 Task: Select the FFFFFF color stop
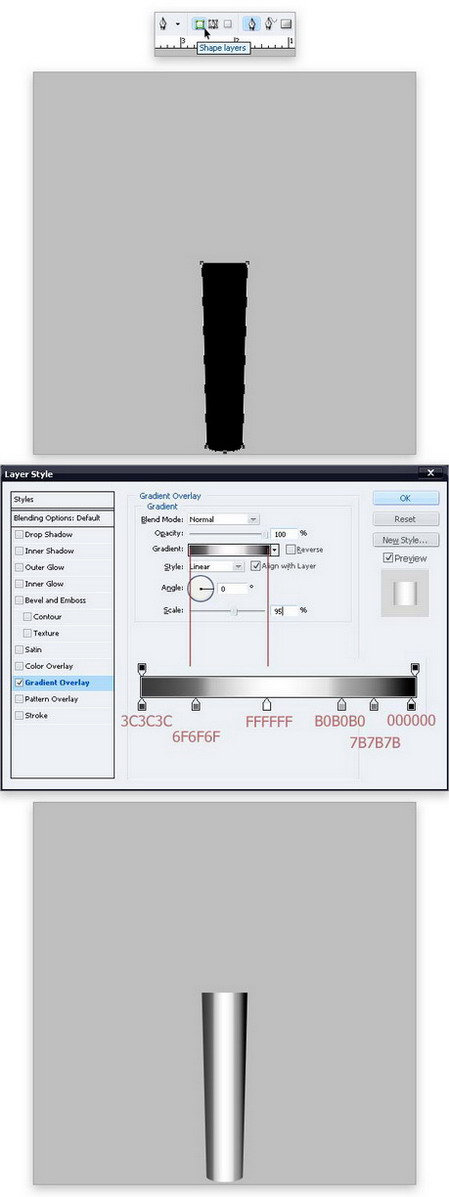tap(266, 704)
